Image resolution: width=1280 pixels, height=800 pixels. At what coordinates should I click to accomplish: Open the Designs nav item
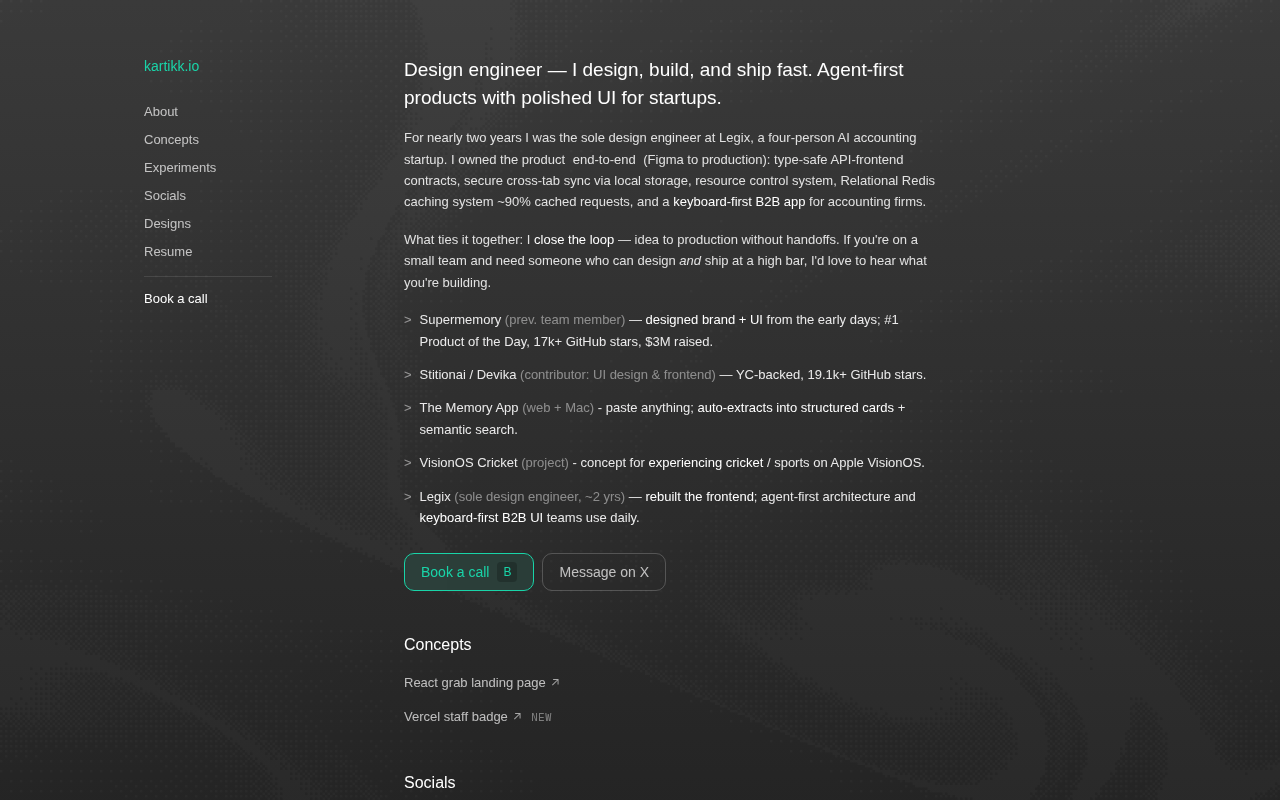coord(167,224)
